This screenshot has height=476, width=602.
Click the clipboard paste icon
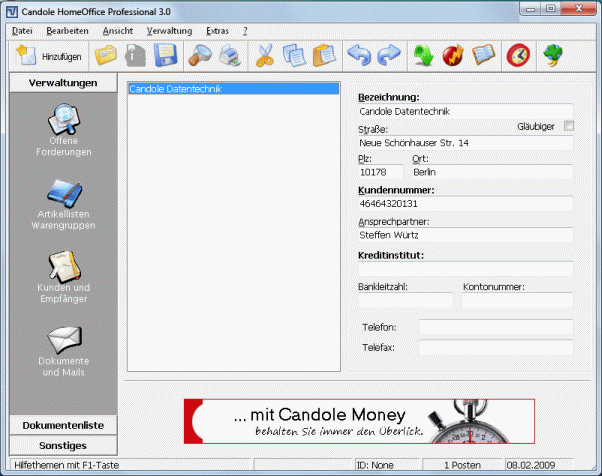click(x=323, y=56)
